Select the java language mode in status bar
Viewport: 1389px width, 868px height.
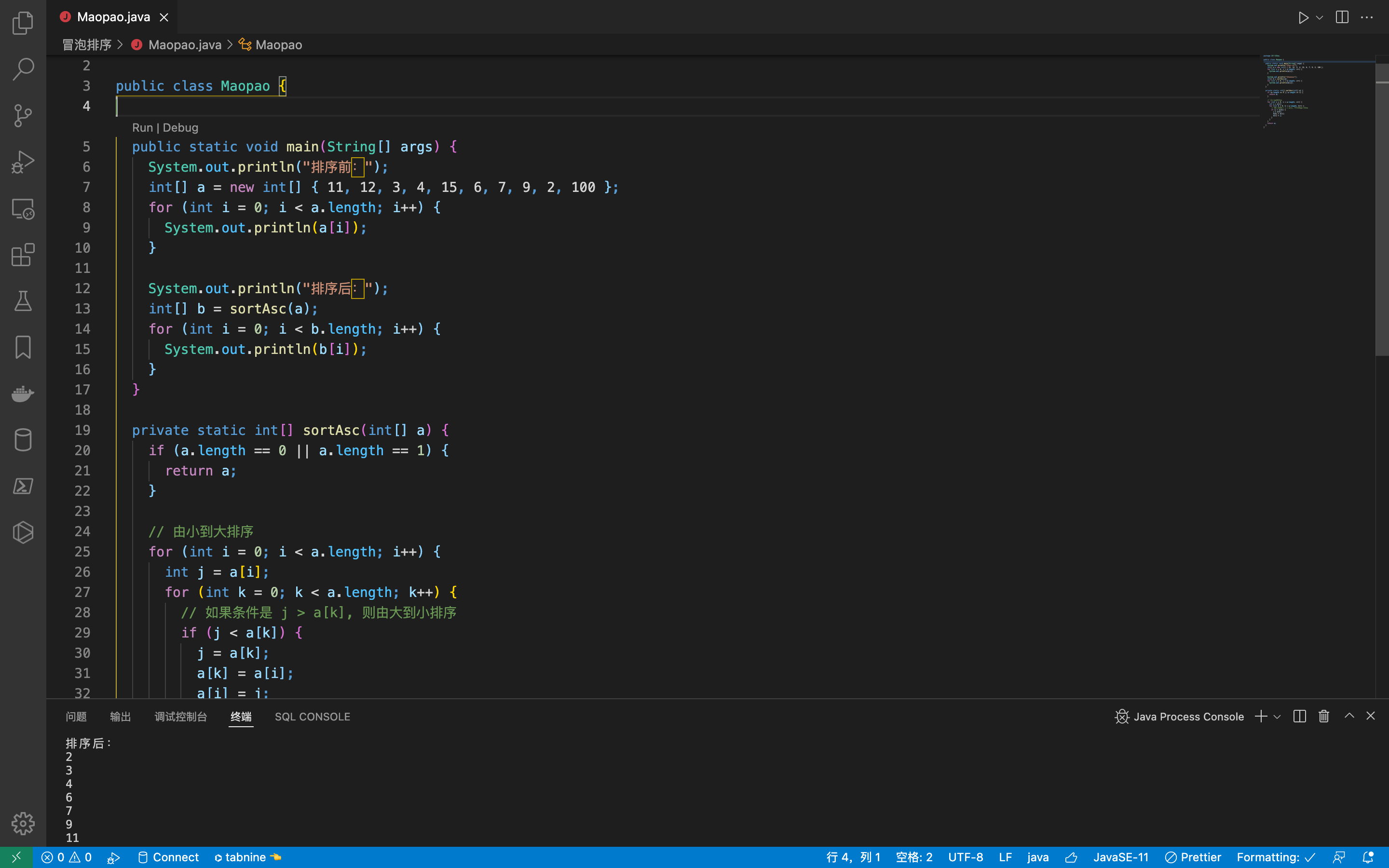[1038, 857]
